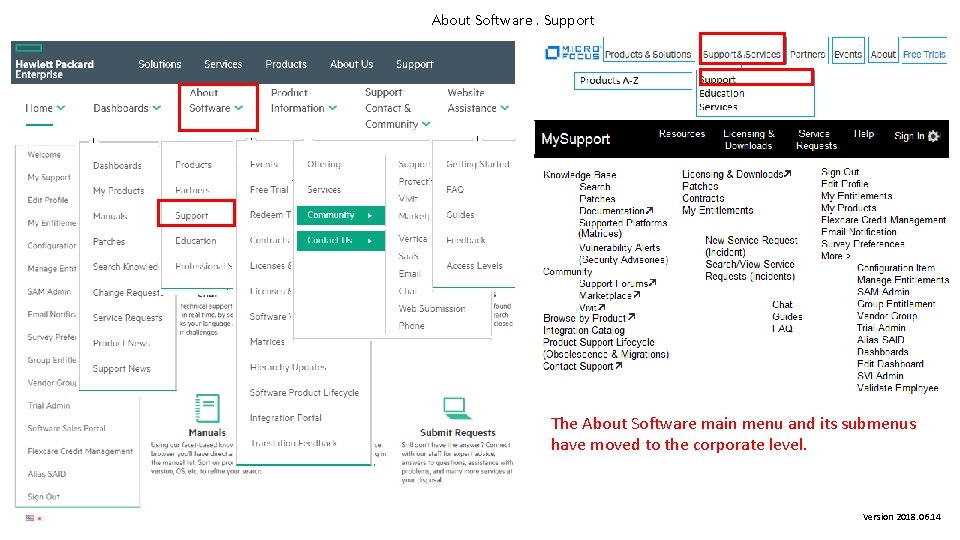Click the US flag language icon
The height and width of the screenshot is (540, 960).
[29, 518]
